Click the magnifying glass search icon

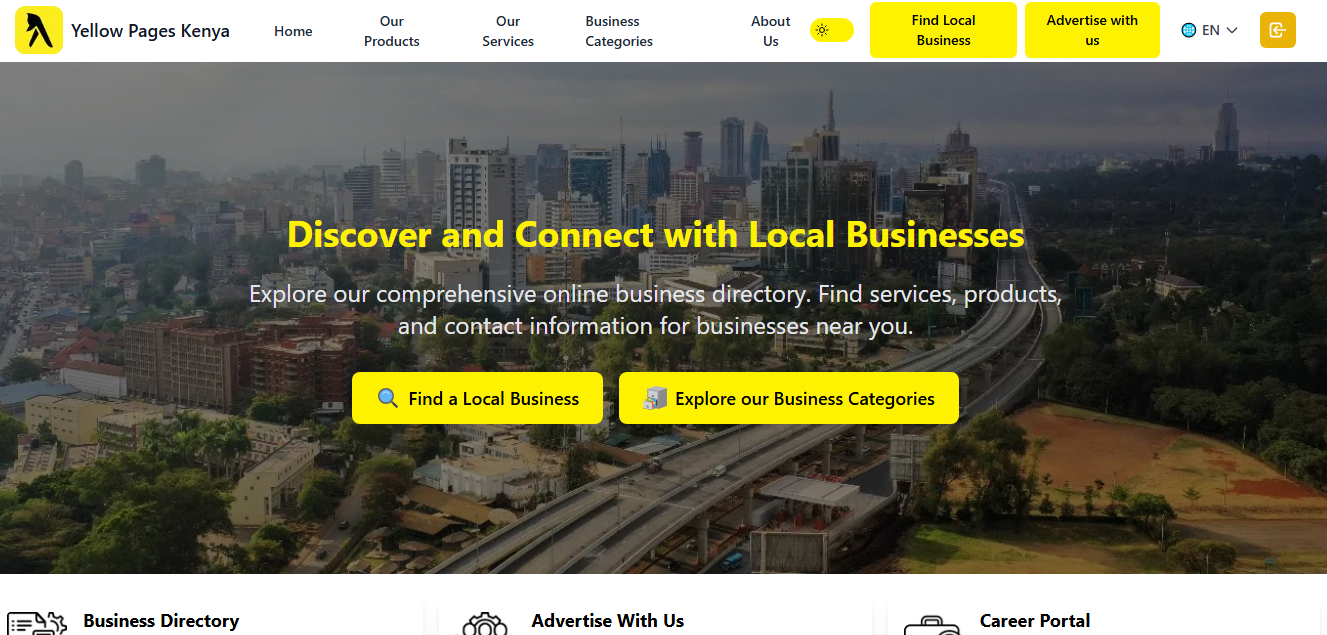[x=388, y=398]
